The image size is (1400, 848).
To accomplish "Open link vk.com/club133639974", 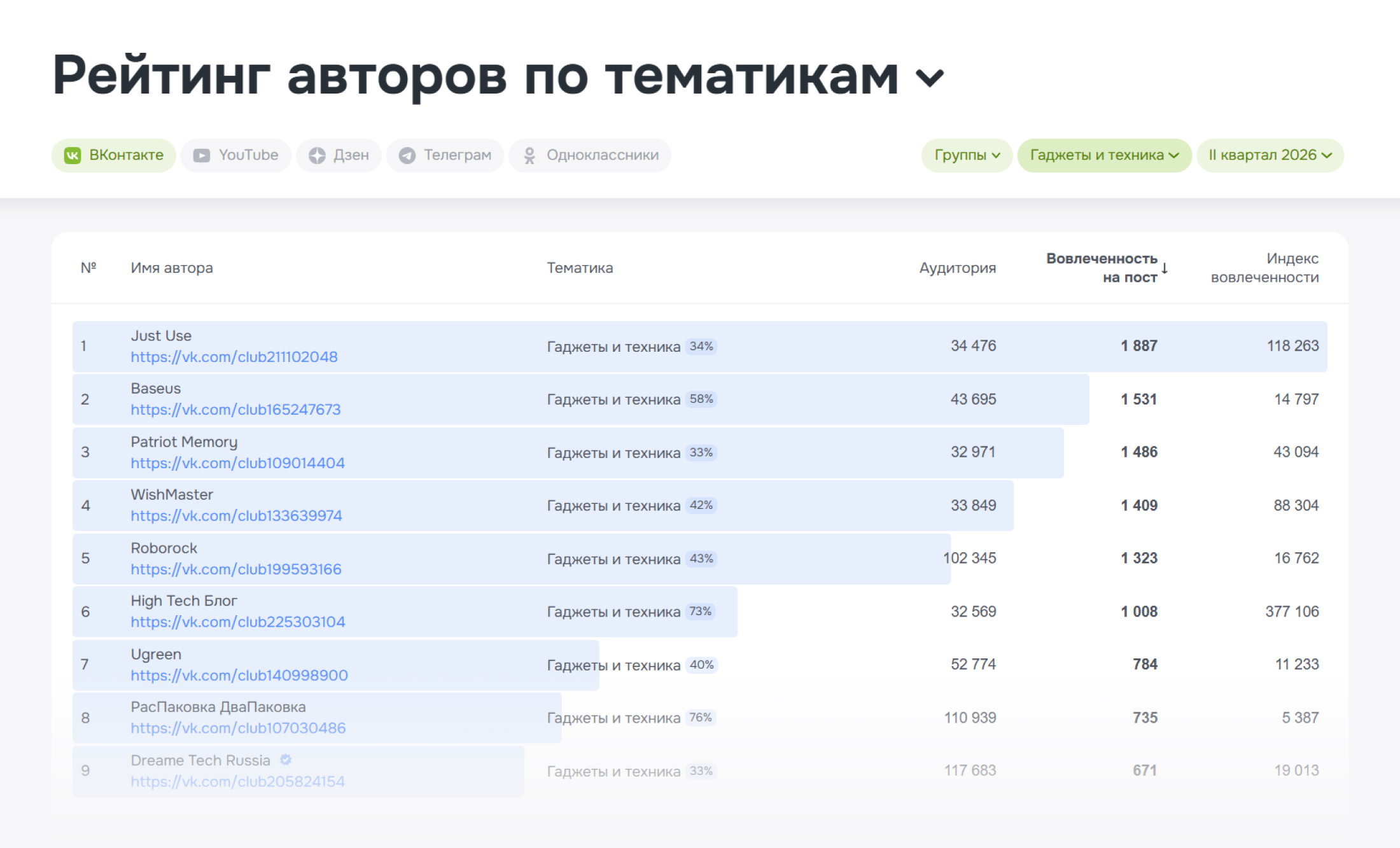I will (236, 516).
